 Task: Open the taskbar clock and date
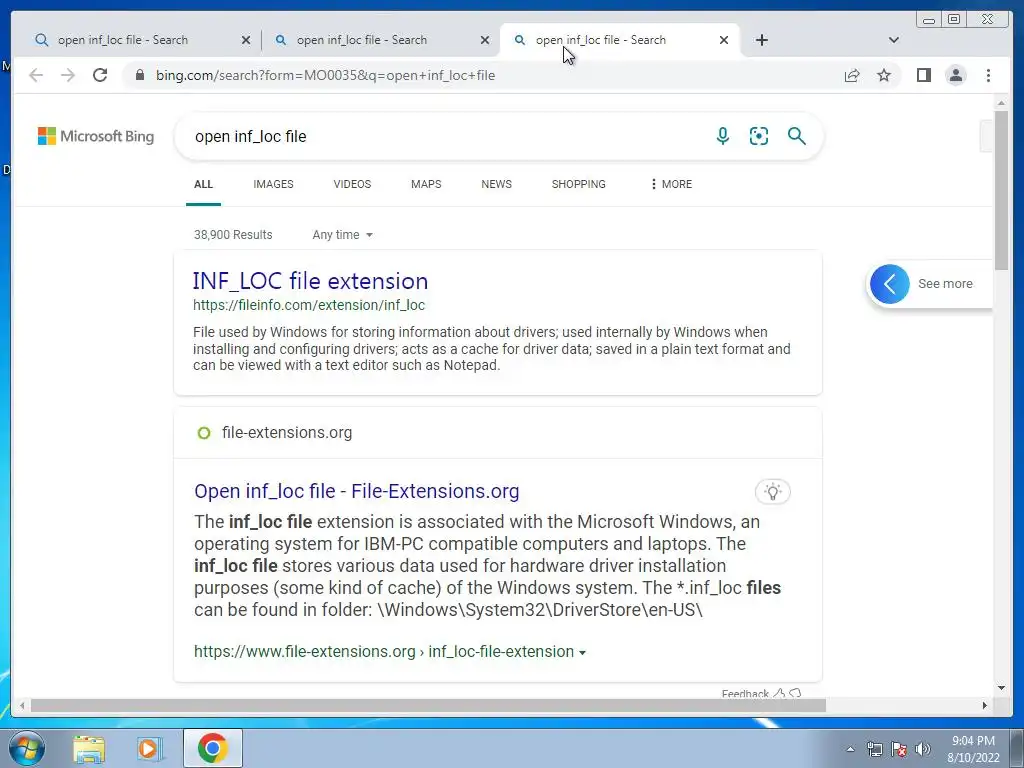973,749
